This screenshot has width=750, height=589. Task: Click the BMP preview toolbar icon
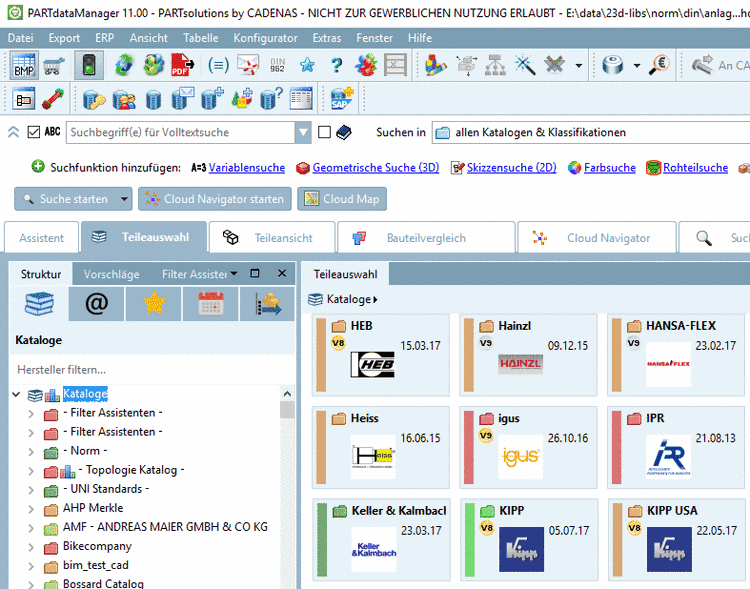click(x=24, y=65)
